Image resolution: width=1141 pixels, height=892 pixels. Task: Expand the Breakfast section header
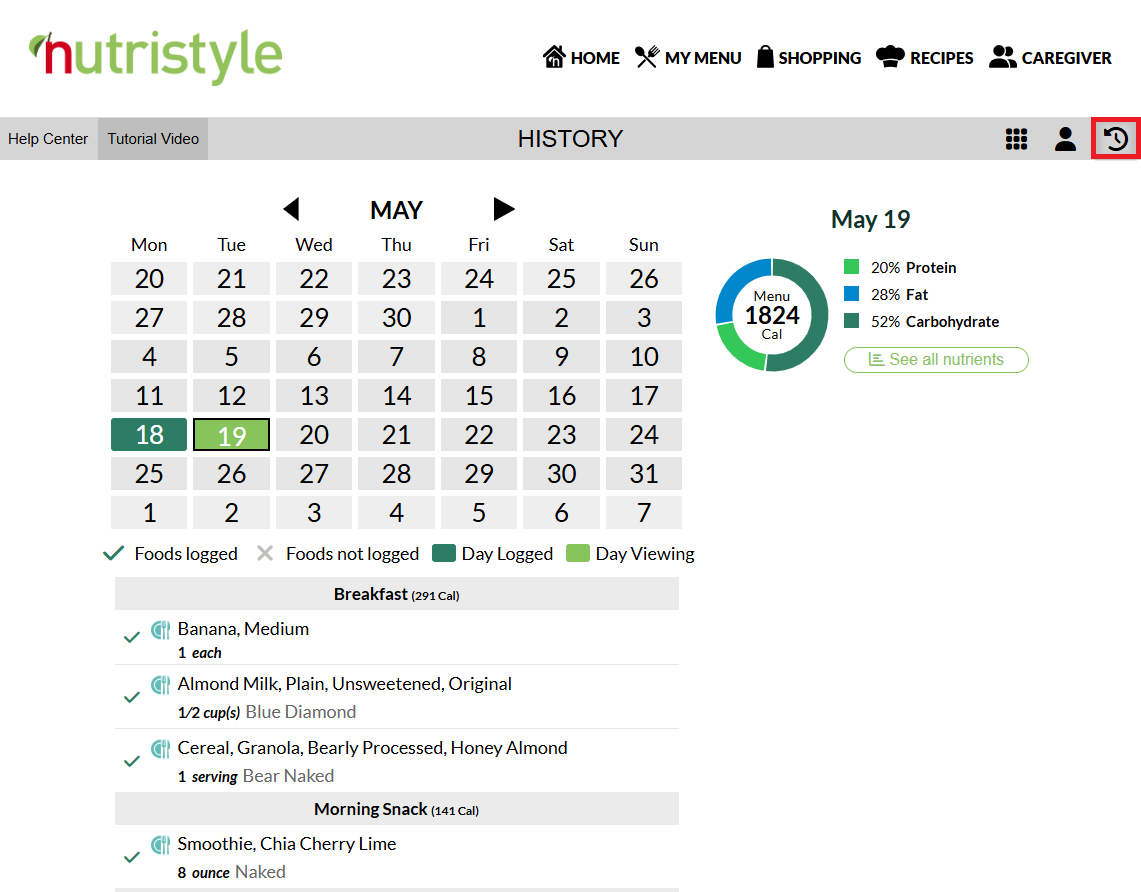[x=397, y=594]
